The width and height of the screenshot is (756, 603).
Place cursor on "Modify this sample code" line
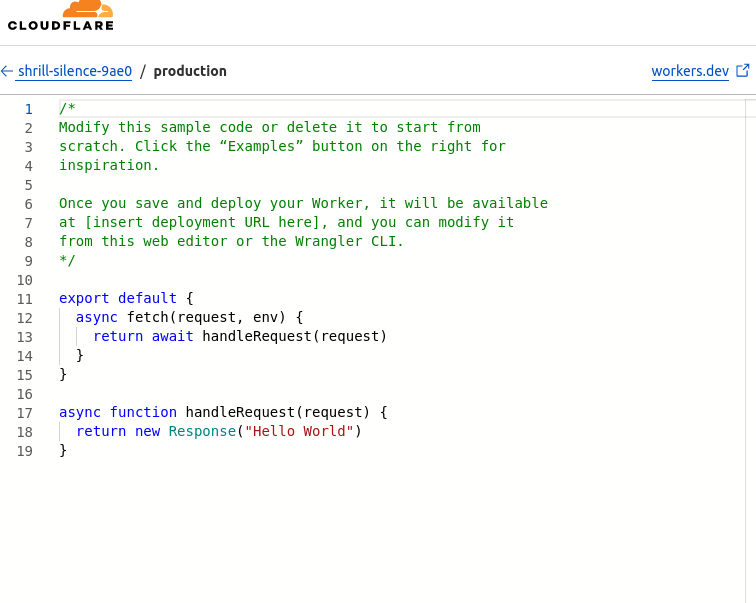point(270,127)
